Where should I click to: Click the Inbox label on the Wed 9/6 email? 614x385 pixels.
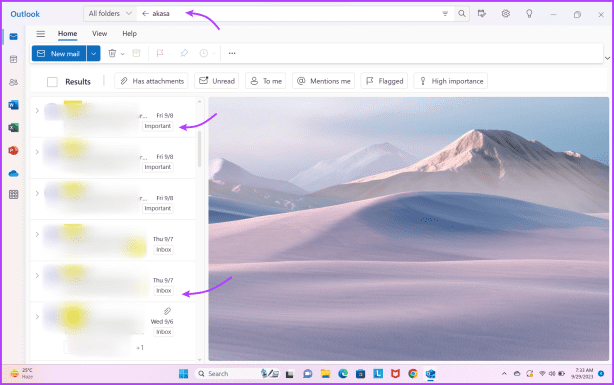tap(163, 332)
